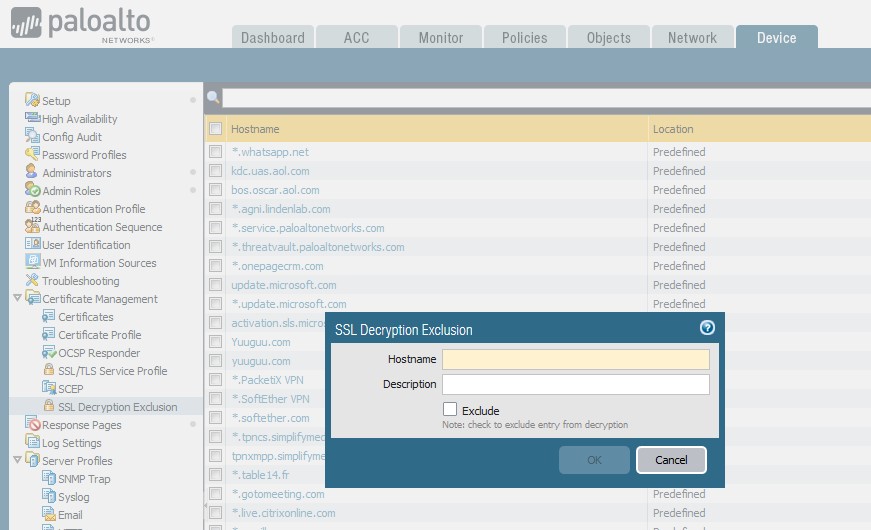This screenshot has width=871, height=530.
Task: Click into the Hostname input field
Action: 575,359
